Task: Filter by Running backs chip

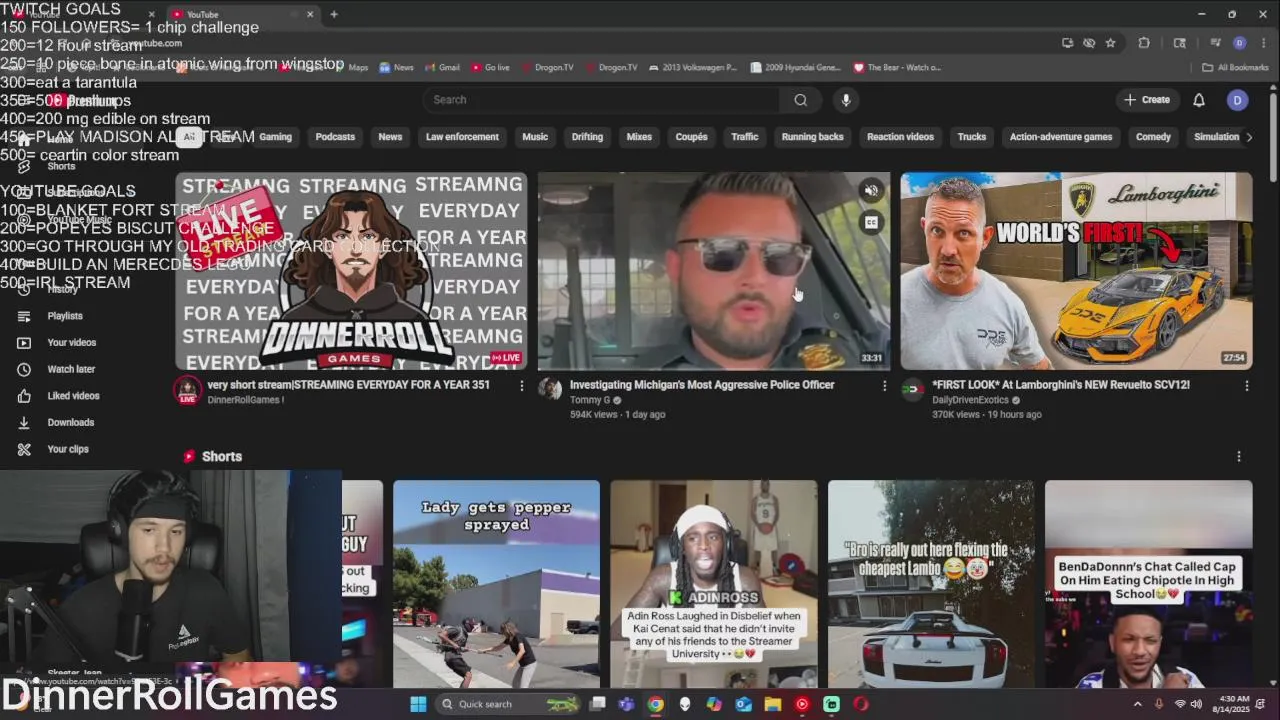Action: (x=812, y=137)
